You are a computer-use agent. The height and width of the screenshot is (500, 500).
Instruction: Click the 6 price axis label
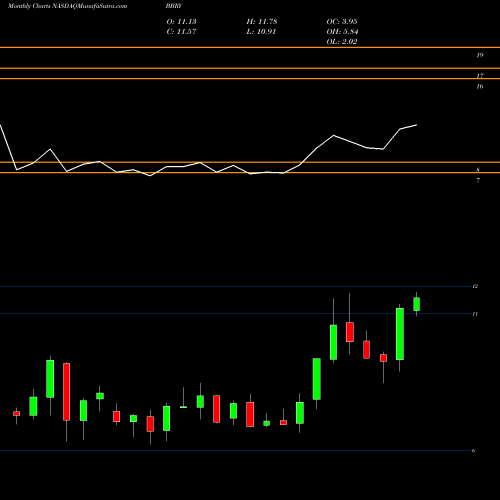pyautogui.click(x=473, y=451)
